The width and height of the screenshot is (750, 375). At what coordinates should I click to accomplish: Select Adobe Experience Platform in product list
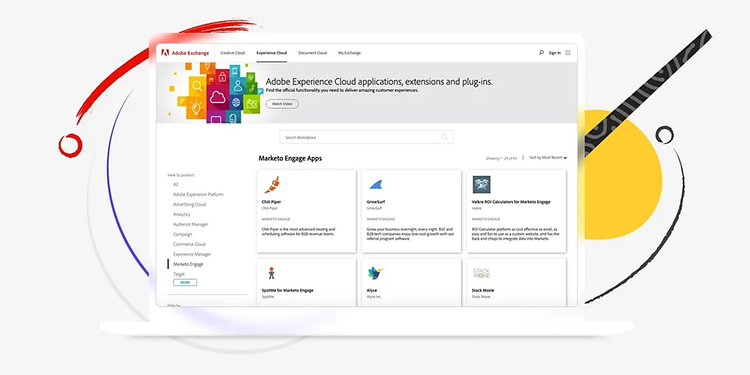click(x=198, y=195)
